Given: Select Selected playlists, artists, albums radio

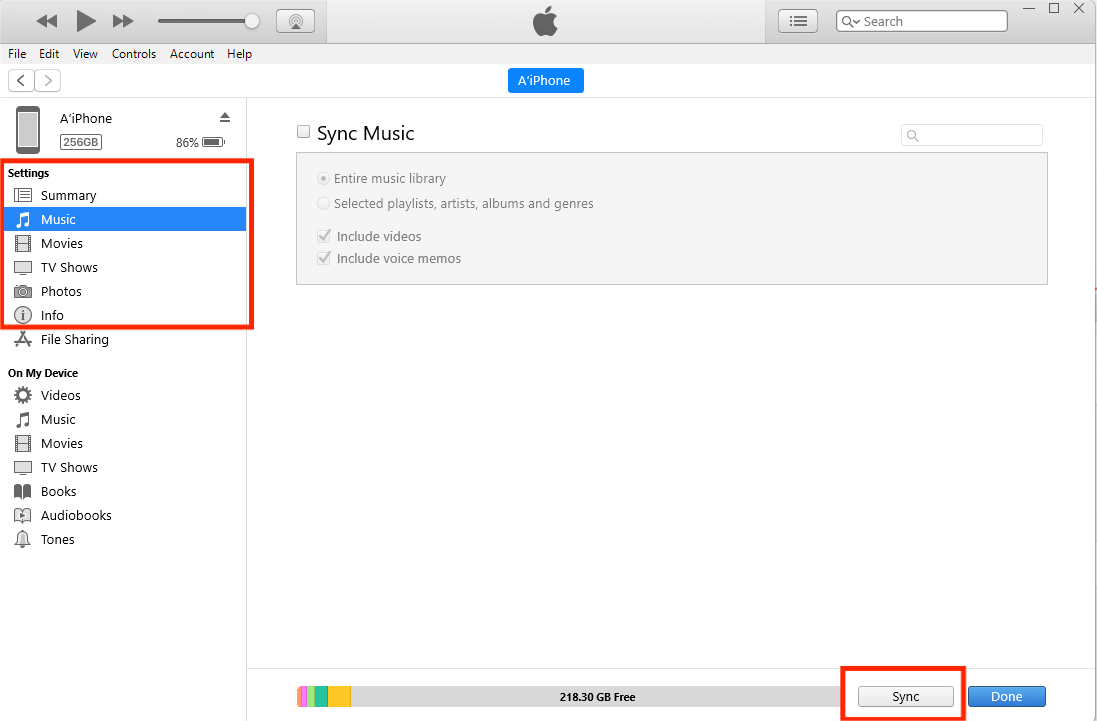Looking at the screenshot, I should (x=323, y=204).
